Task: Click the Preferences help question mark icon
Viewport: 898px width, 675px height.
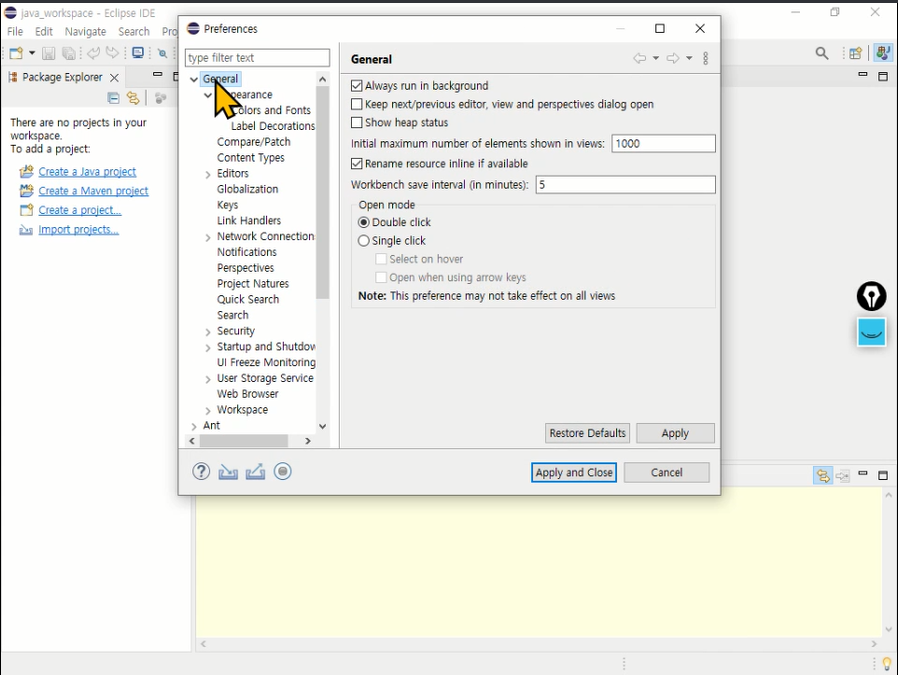Action: [x=201, y=471]
